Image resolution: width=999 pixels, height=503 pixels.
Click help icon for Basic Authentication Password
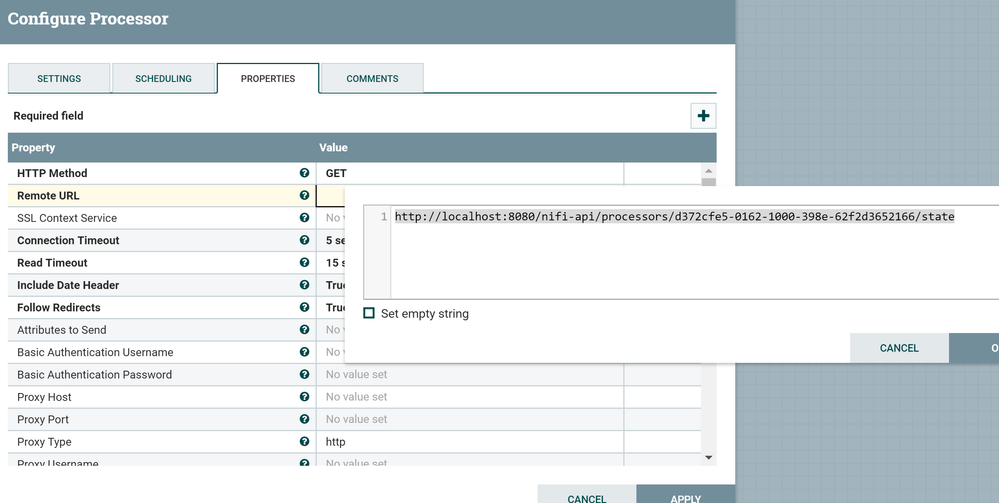point(304,375)
